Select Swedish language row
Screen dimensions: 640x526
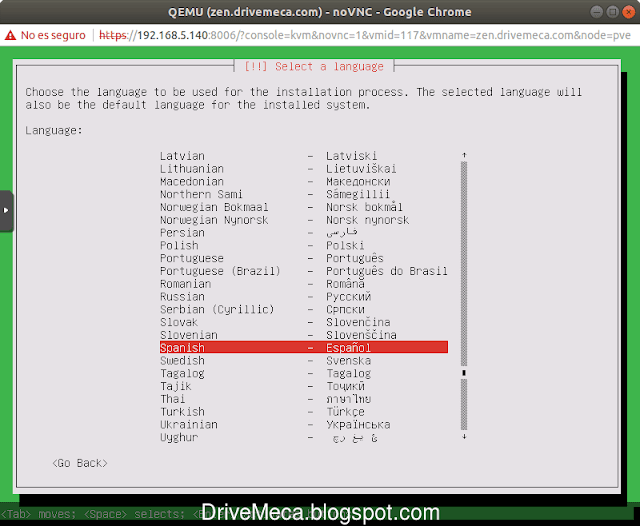click(x=304, y=361)
